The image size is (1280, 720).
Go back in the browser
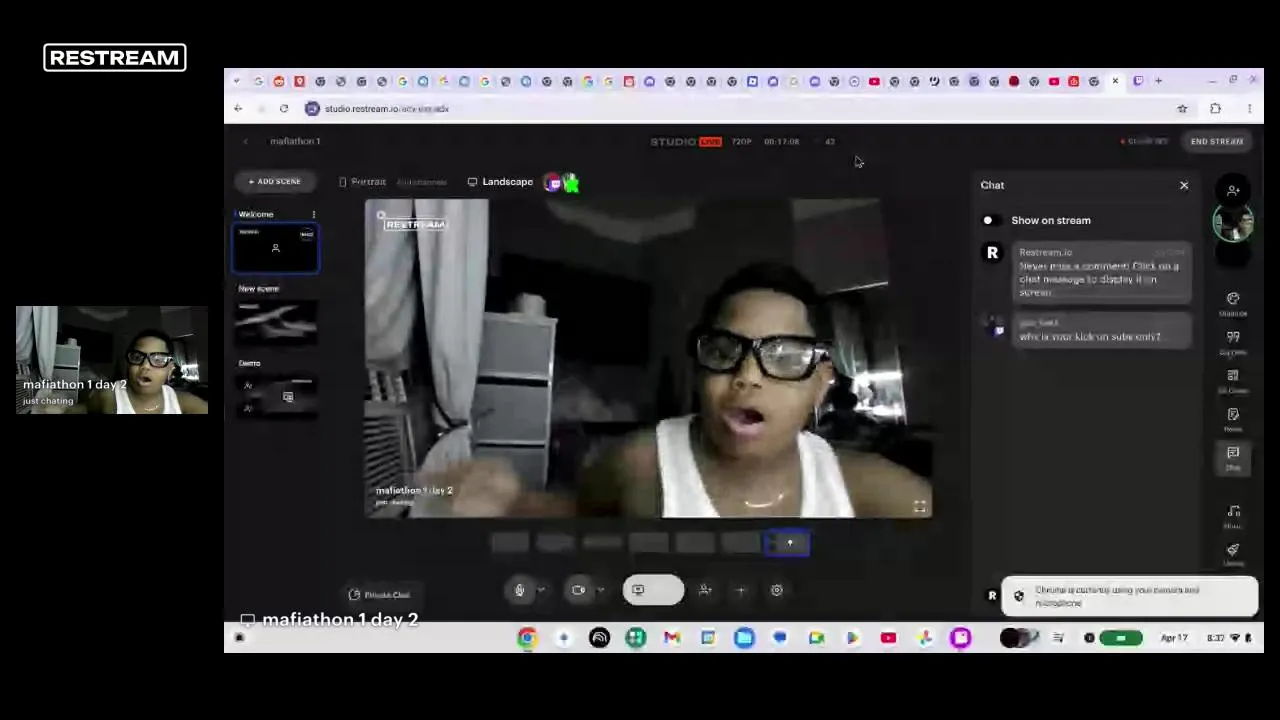pyautogui.click(x=238, y=108)
